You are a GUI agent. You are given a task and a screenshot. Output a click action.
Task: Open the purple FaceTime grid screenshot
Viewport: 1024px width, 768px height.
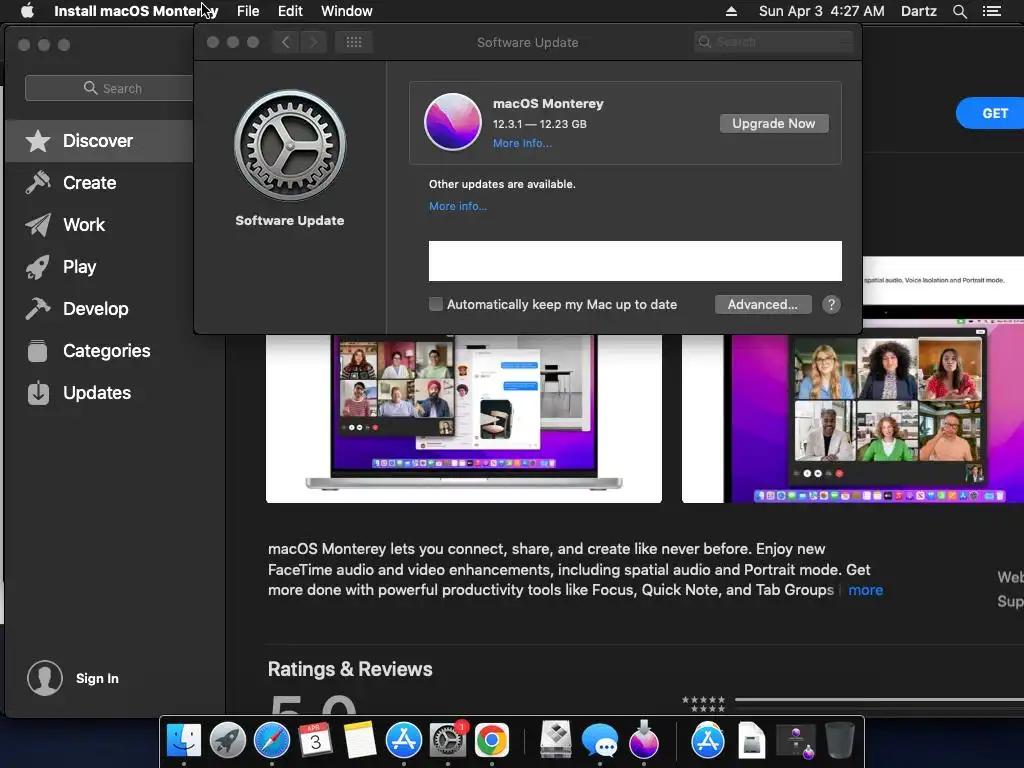click(x=853, y=418)
